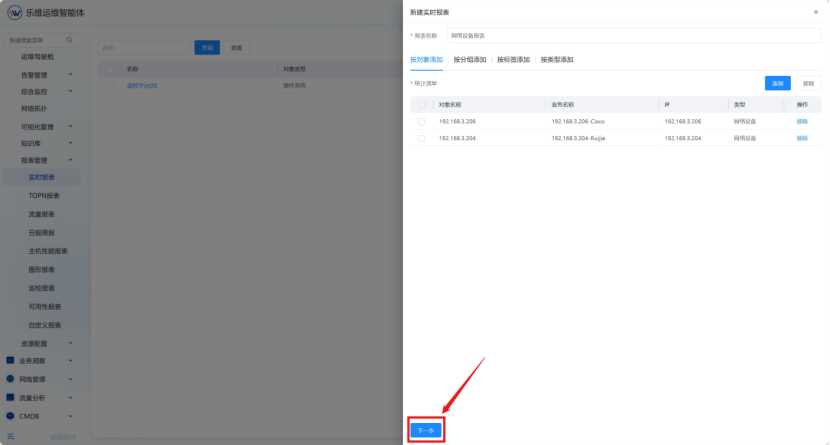
Task: Collapse the sidebar with the bottom menu icon
Action: pos(11,437)
